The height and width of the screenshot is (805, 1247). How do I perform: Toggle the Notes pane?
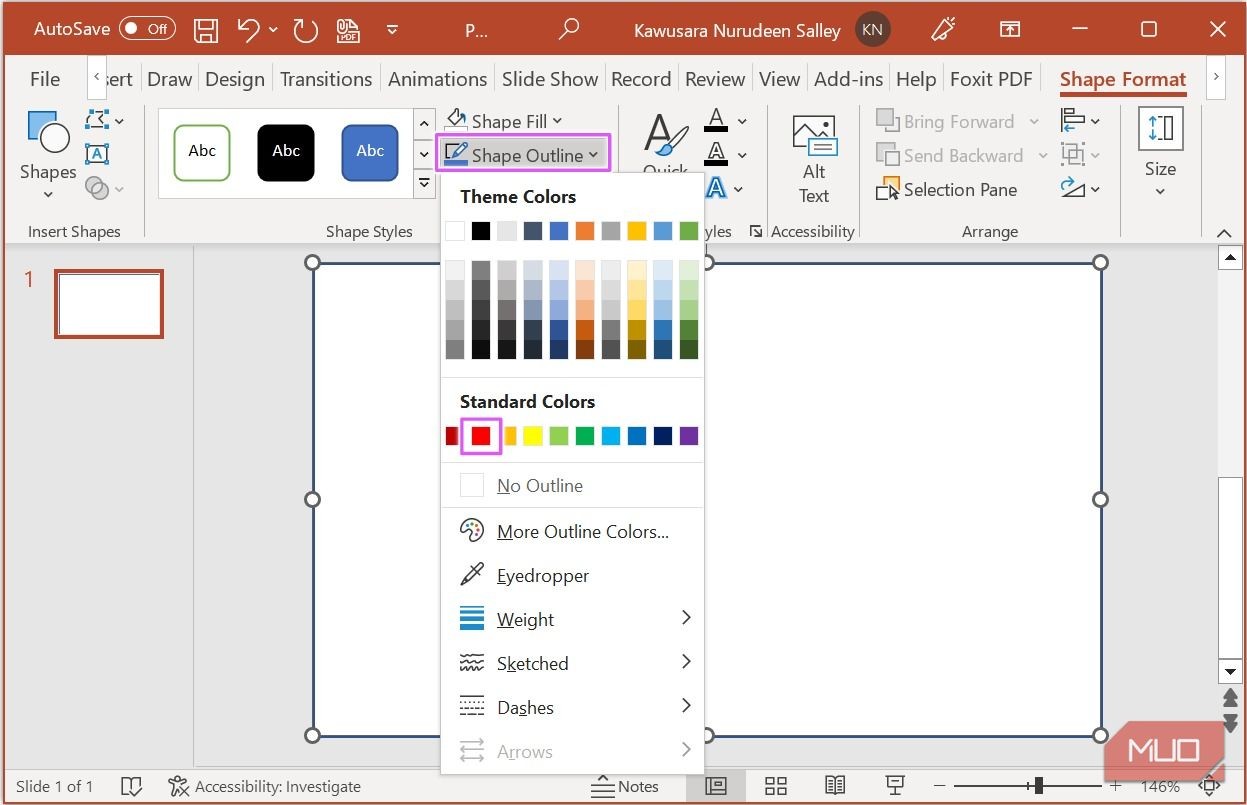click(624, 786)
